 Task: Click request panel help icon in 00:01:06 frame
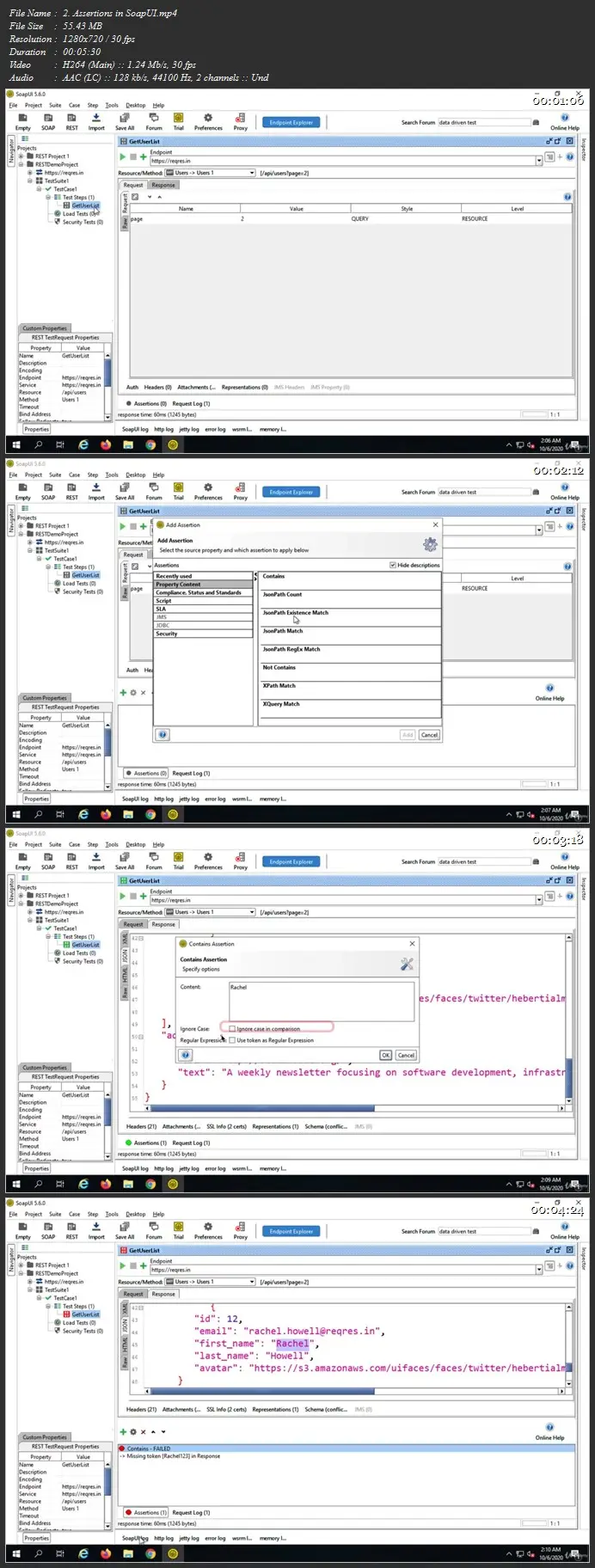[567, 197]
